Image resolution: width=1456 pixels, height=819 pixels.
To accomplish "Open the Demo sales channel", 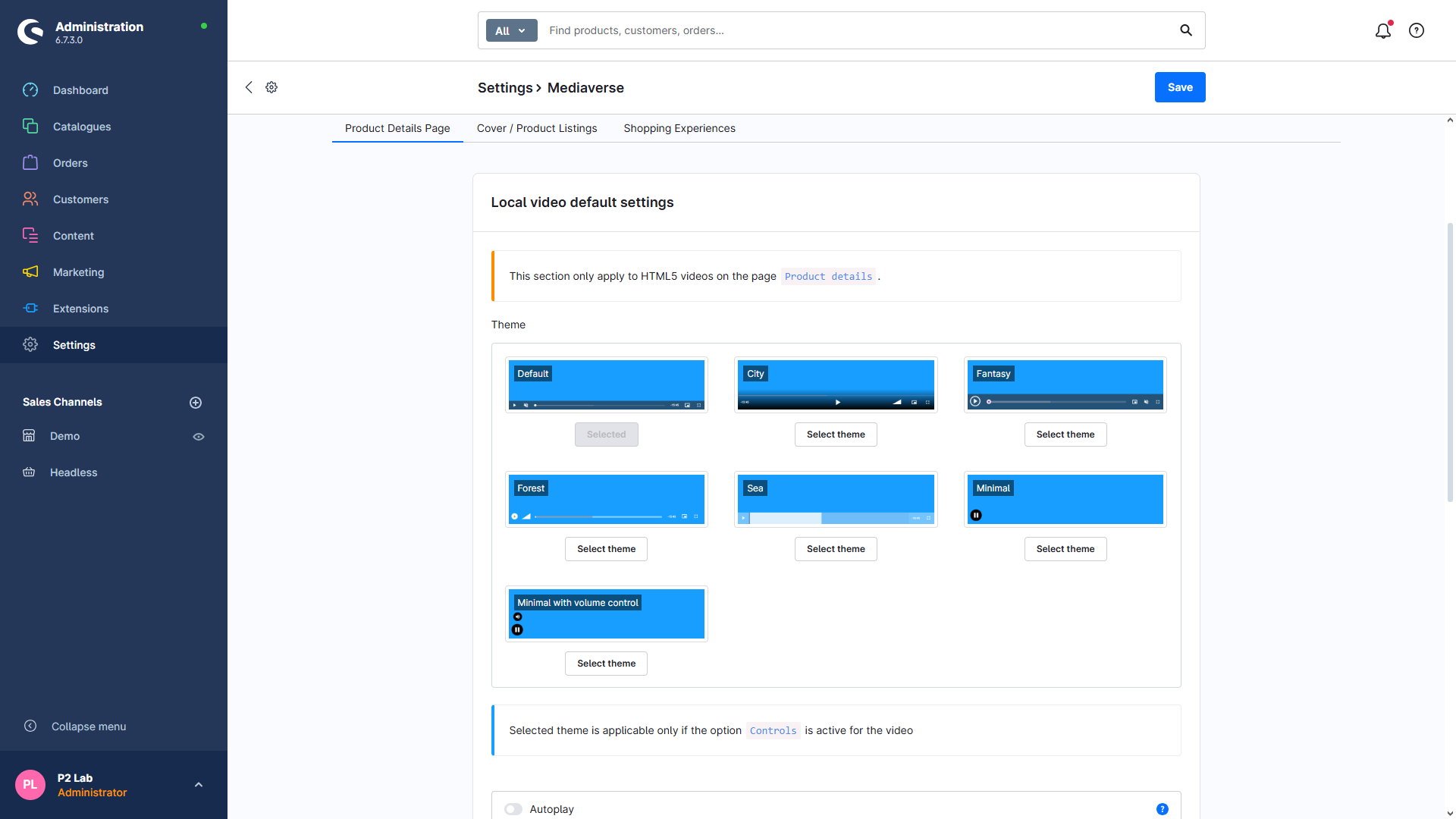I will [x=64, y=436].
